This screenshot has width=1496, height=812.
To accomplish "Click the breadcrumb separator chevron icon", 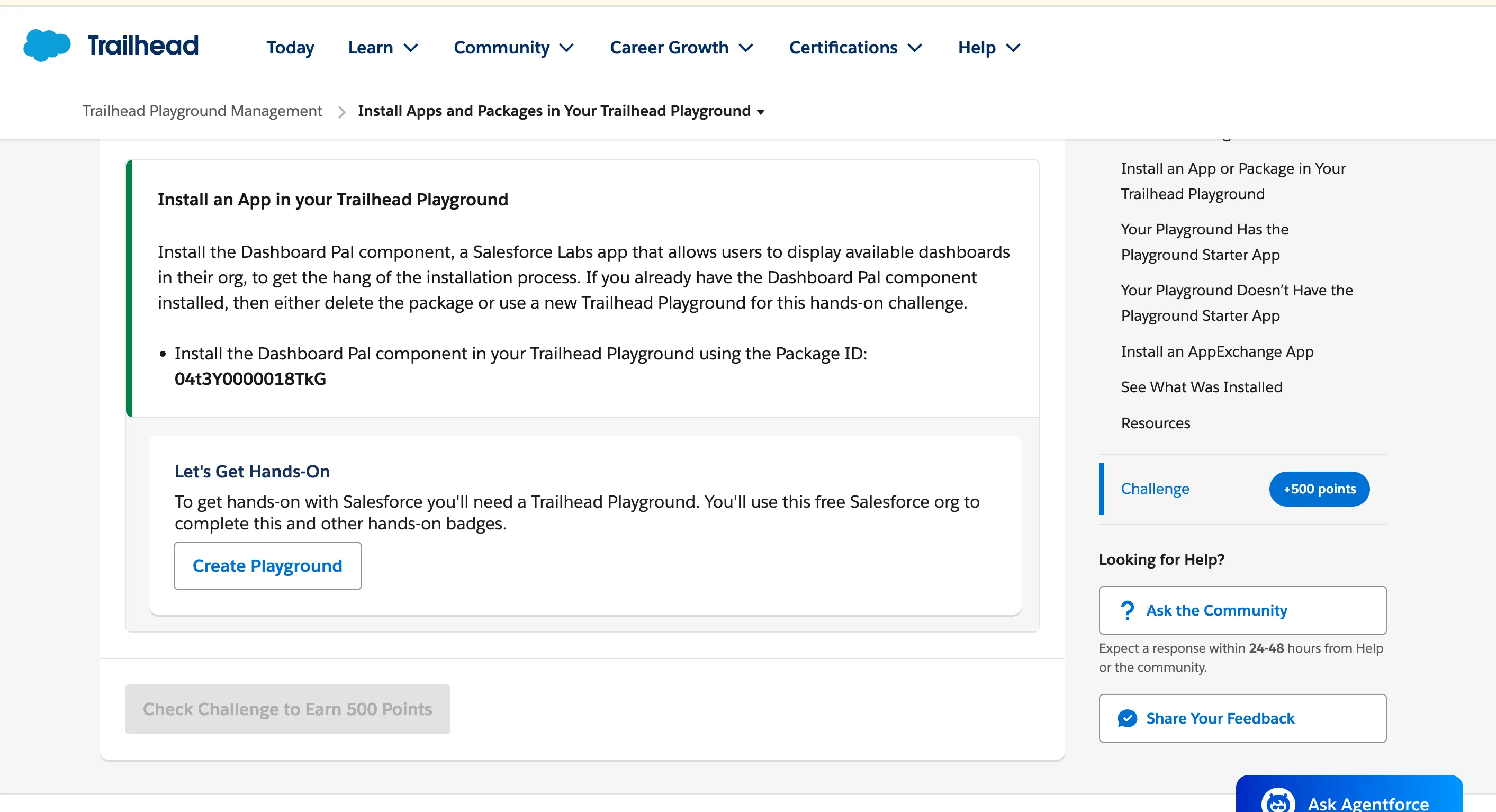I will point(341,112).
